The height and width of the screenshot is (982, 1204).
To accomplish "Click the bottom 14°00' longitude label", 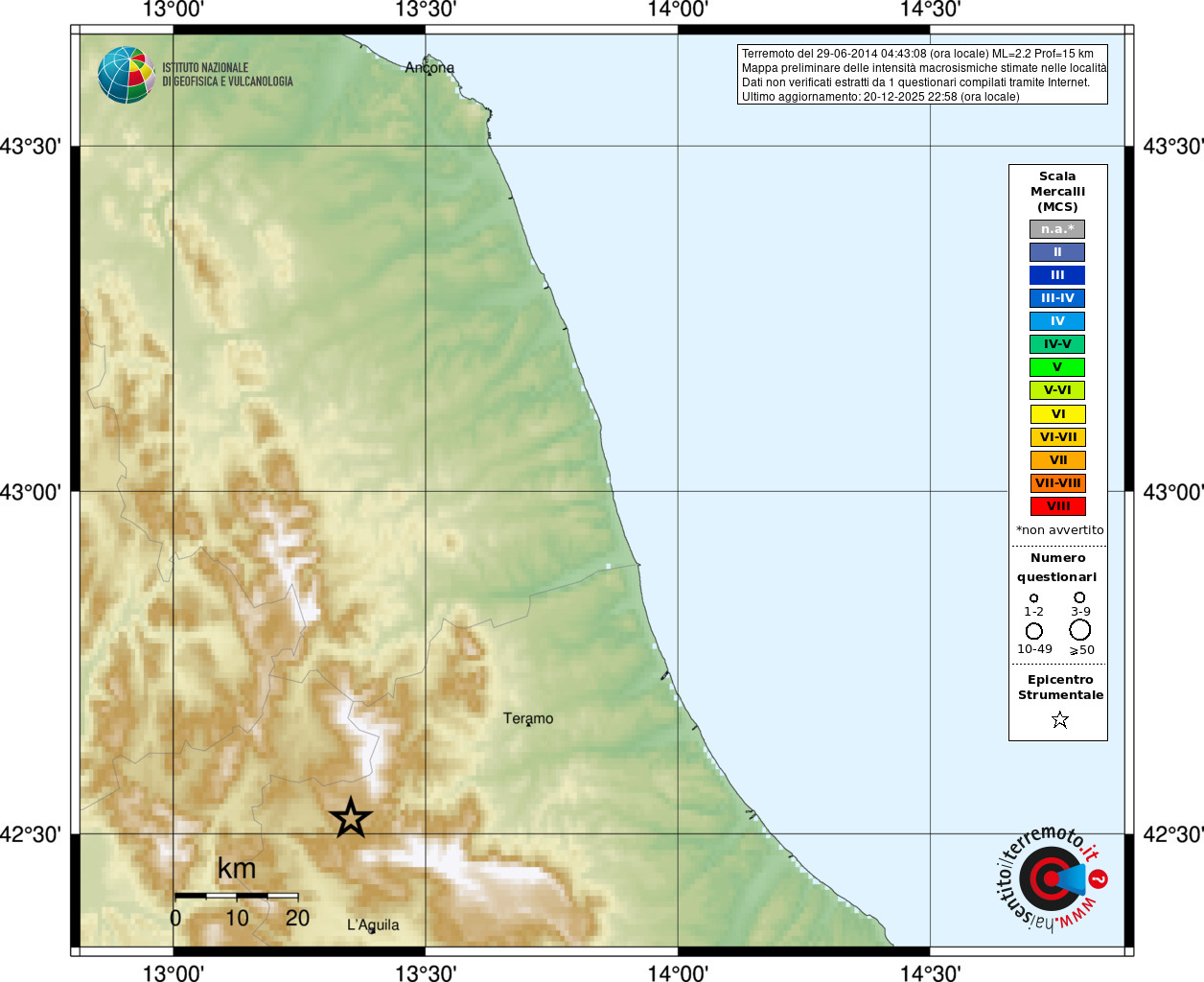I will coord(678,973).
